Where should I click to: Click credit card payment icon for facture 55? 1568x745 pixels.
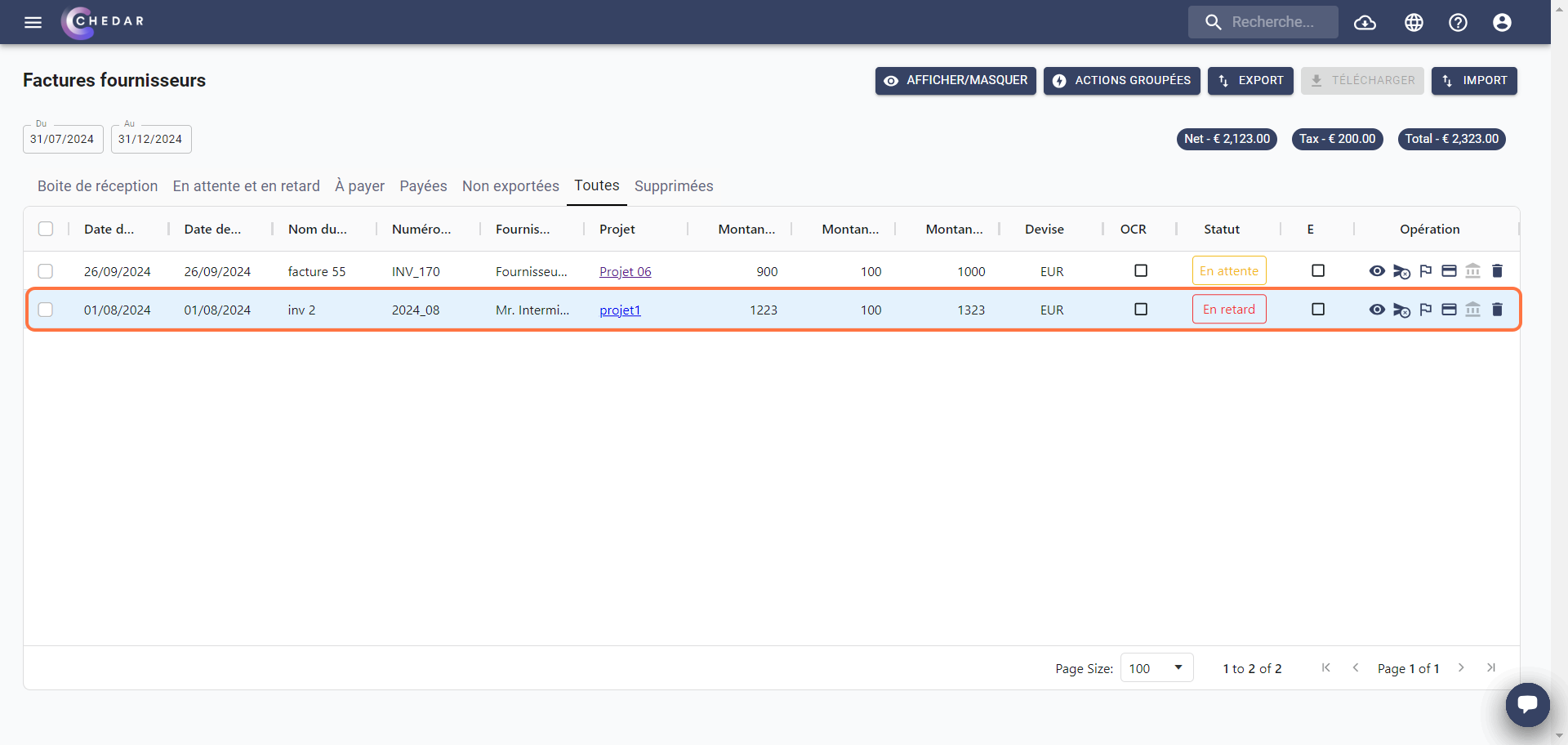1449,271
